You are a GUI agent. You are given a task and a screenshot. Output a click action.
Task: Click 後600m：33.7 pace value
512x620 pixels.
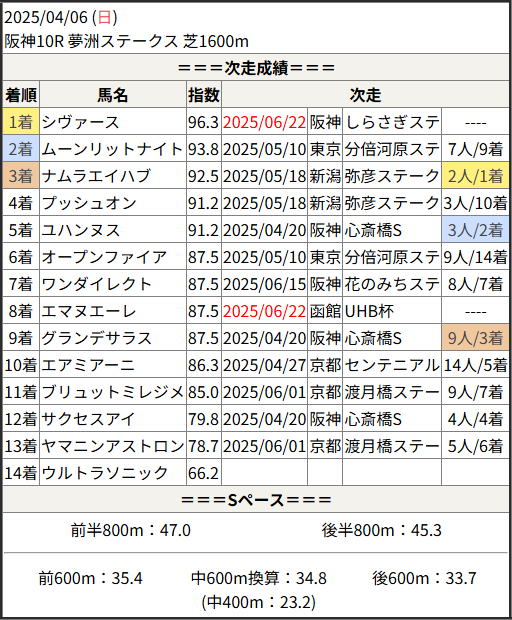tap(424, 578)
